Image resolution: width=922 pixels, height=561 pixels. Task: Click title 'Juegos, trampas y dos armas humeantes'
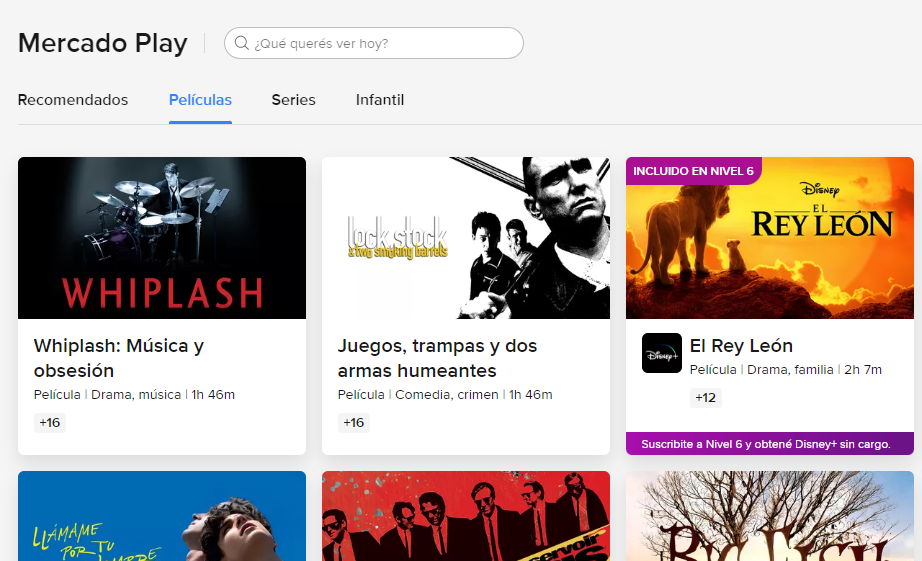point(437,358)
